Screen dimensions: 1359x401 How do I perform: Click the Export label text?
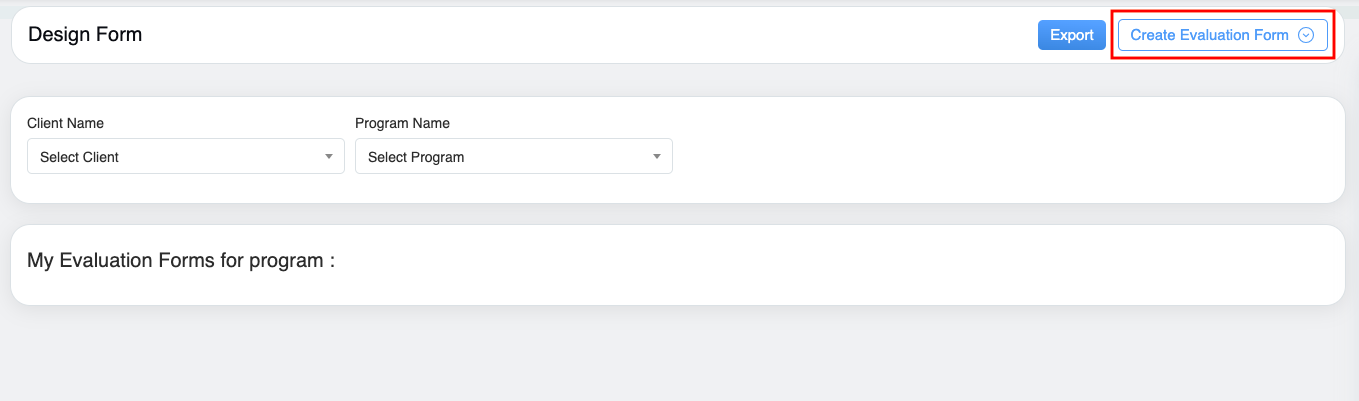[1072, 35]
